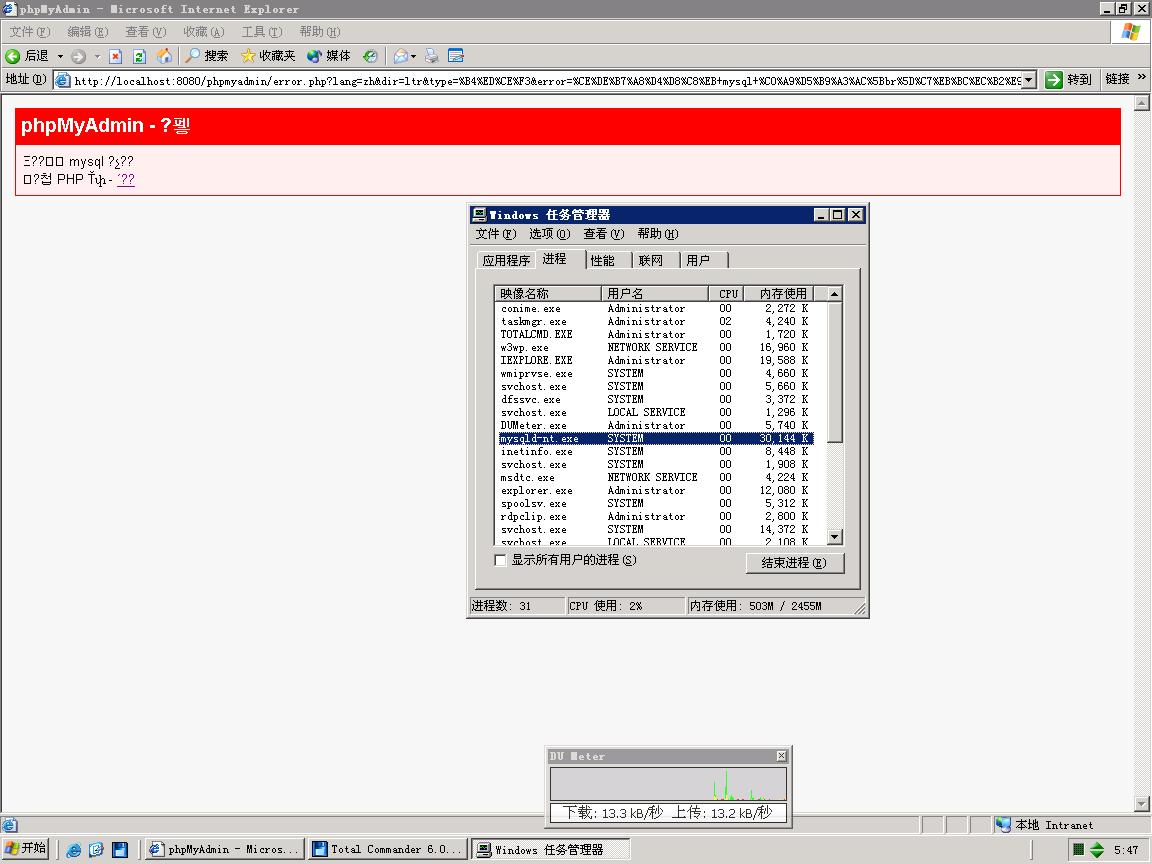Open the Back button history dropdown arrow
Screen dimensions: 1152x864
pos(60,57)
